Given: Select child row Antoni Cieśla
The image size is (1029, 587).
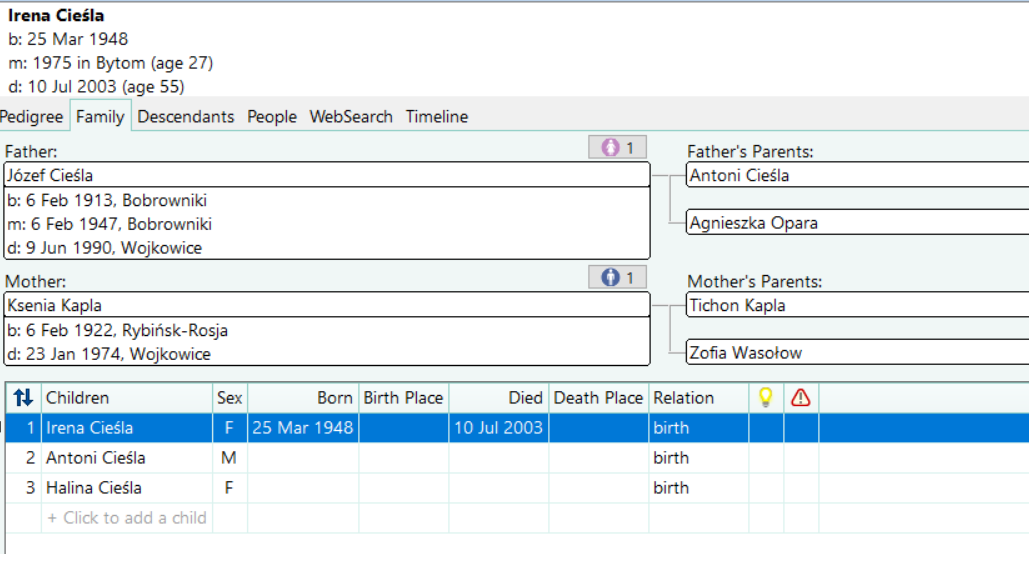Looking at the screenshot, I should click(x=517, y=458).
